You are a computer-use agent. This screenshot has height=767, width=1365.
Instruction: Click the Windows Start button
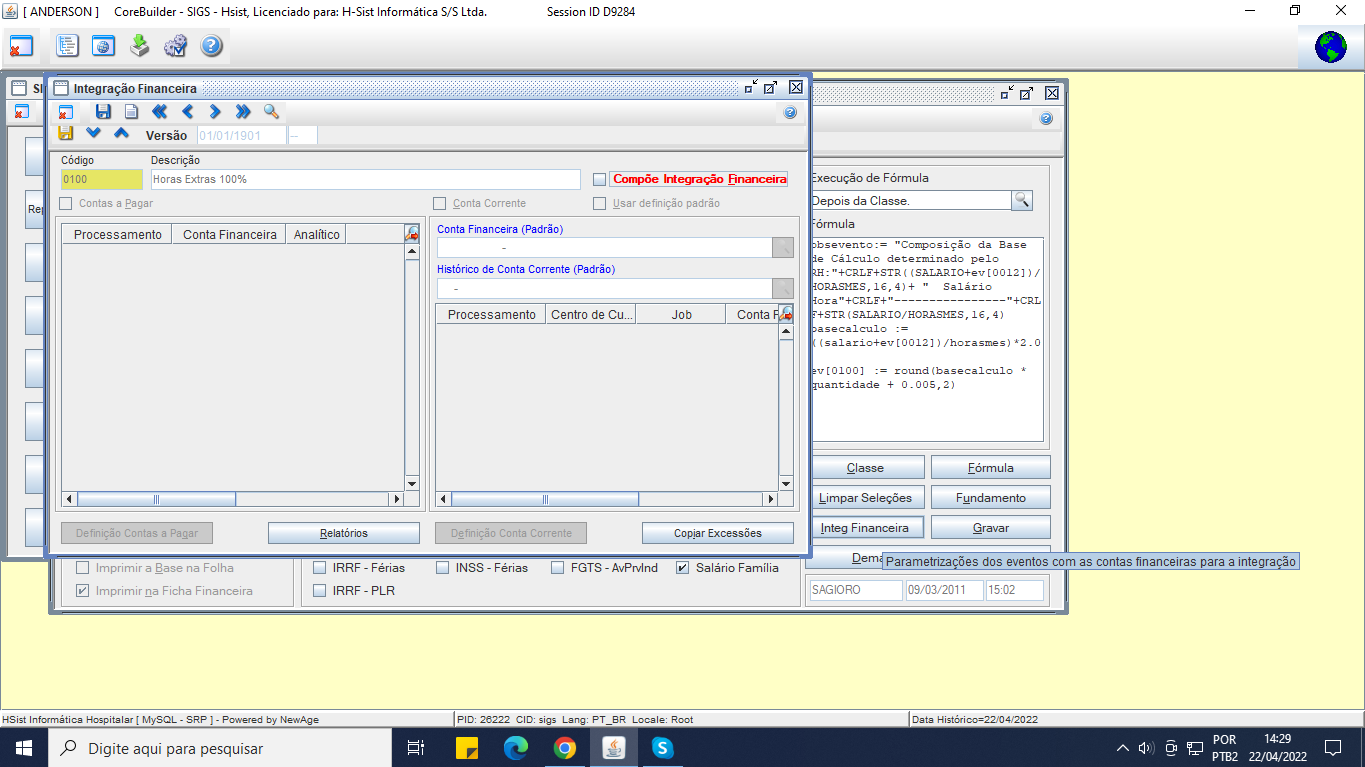click(23, 747)
